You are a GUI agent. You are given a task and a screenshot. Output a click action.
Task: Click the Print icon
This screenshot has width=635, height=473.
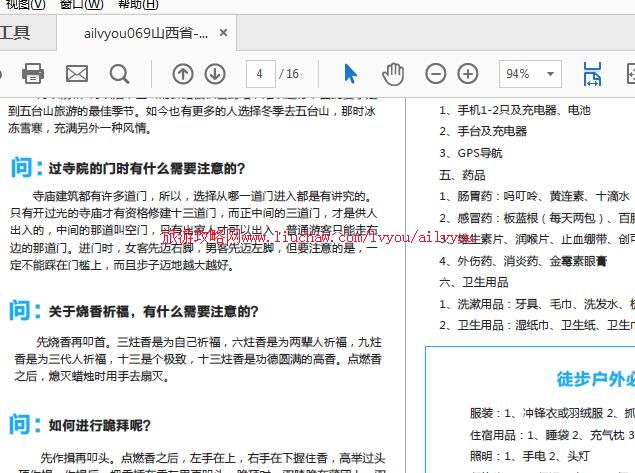[33, 73]
